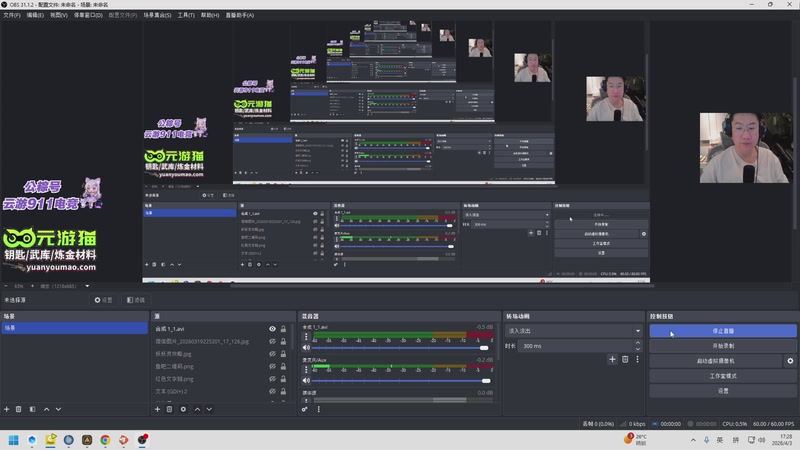Screen dimensions: 800x450
Task: Select the highlighted scene in the Scenes list
Action: [74, 328]
